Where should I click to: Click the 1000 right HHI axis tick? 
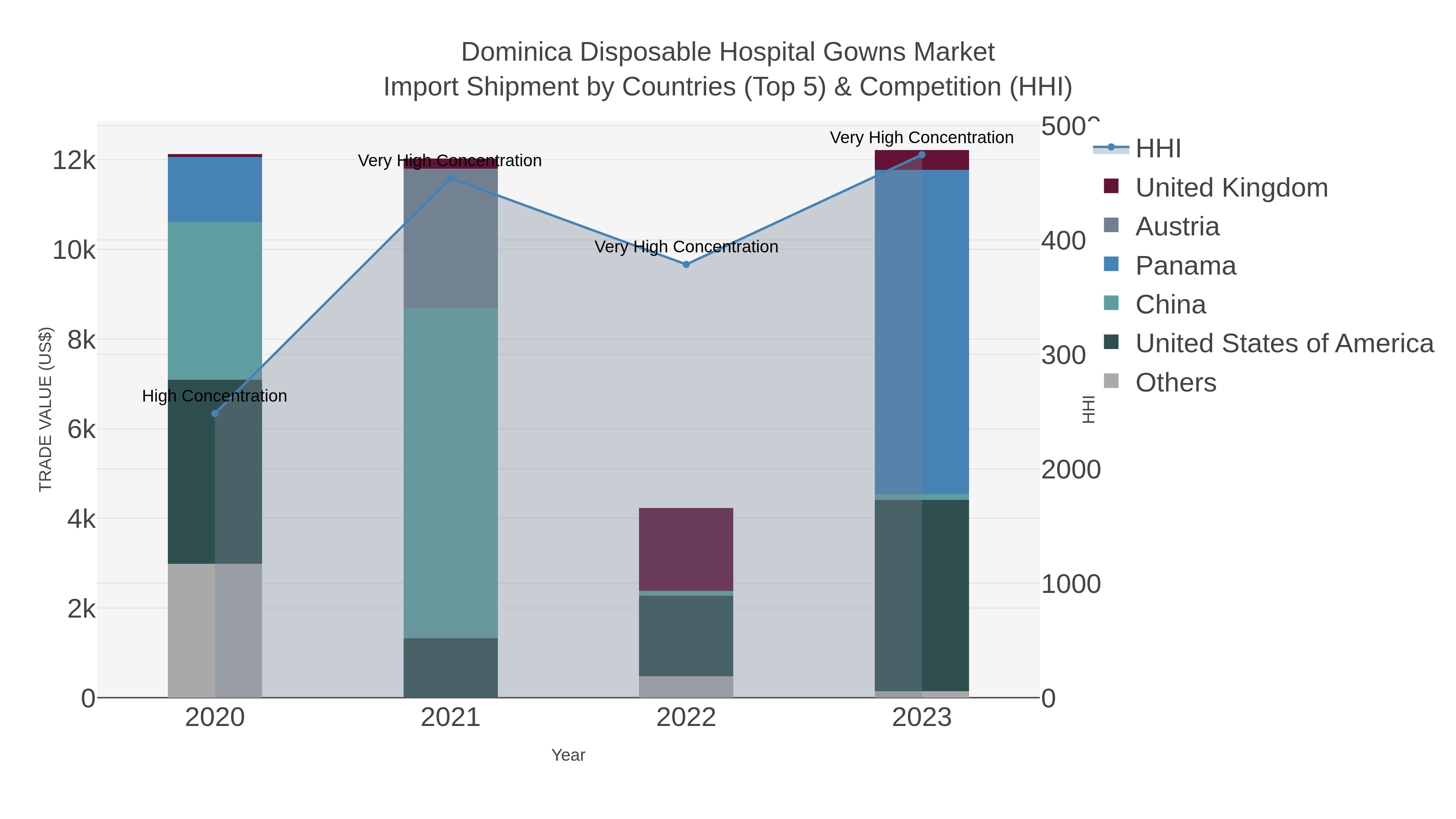pyautogui.click(x=1071, y=584)
